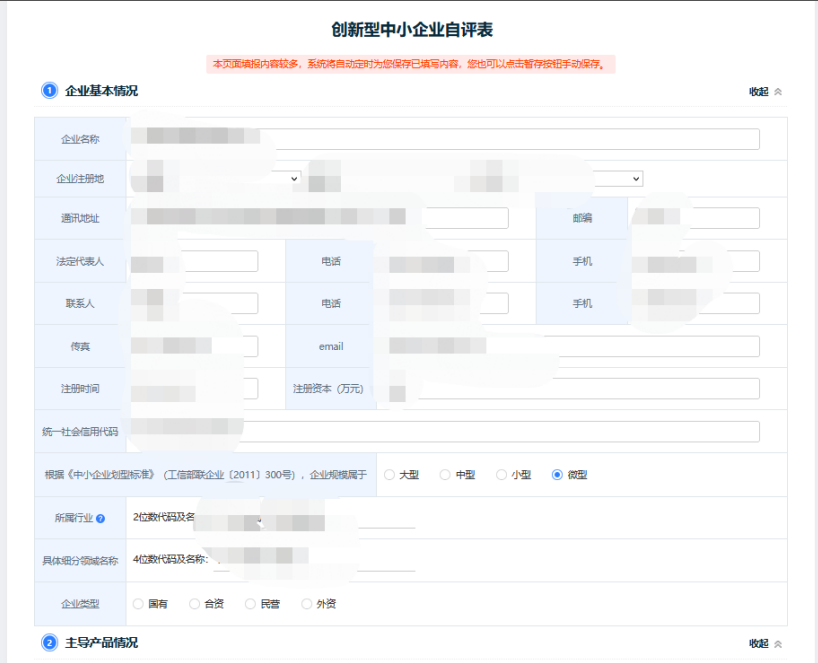
Task: Click the collapse chevron beside the top 收起
Action: coord(779,90)
